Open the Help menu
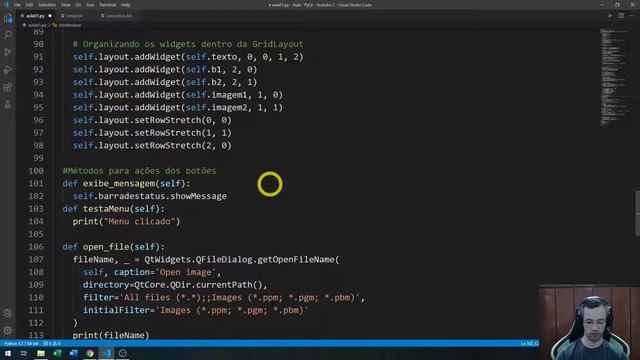This screenshot has width=640, height=360. coord(125,5)
